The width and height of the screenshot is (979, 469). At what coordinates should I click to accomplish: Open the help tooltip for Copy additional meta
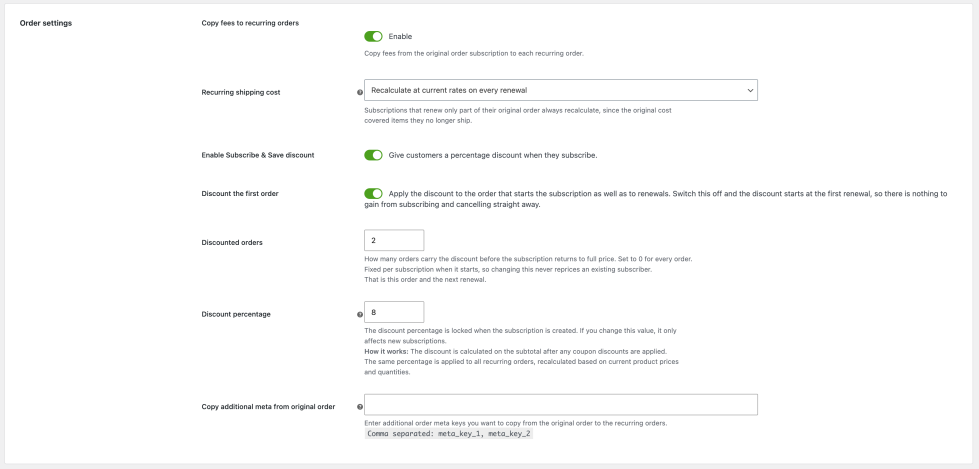tap(360, 407)
